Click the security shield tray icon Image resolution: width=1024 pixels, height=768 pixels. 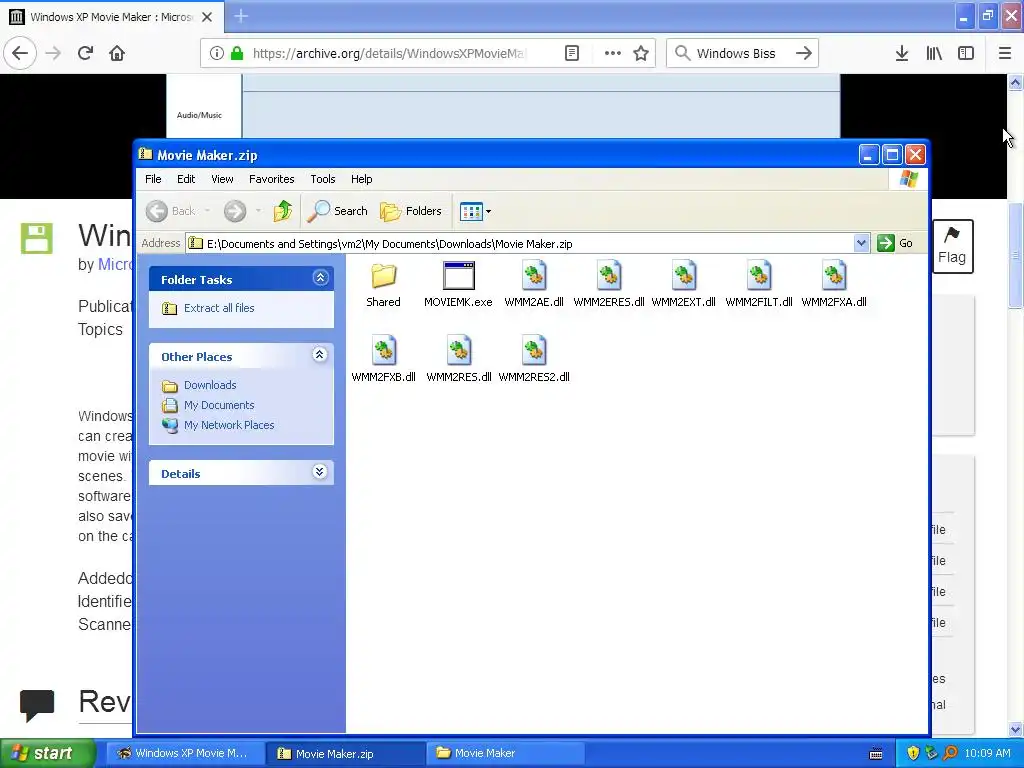click(x=913, y=753)
